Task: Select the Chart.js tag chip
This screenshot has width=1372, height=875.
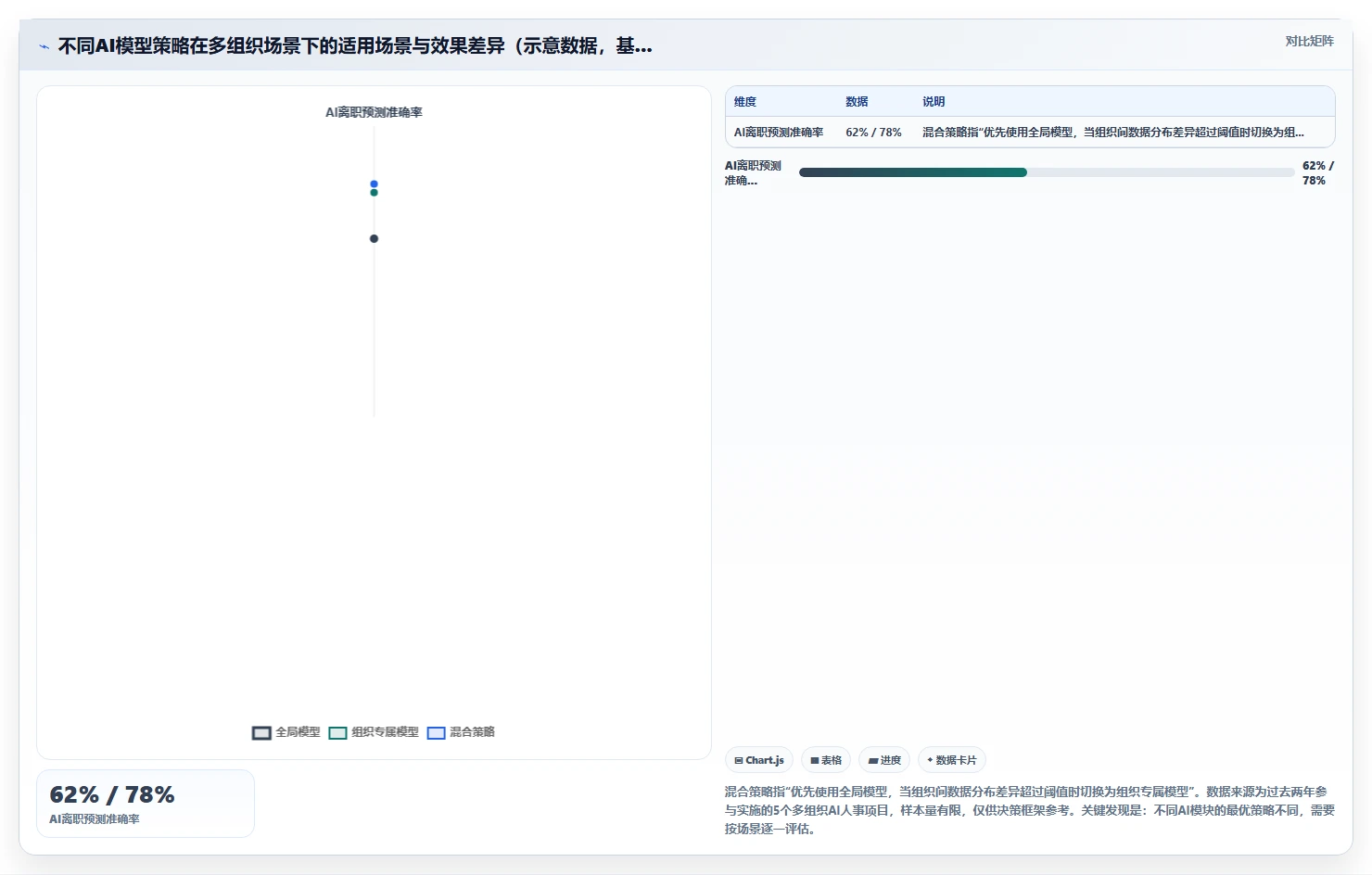Action: (x=759, y=760)
